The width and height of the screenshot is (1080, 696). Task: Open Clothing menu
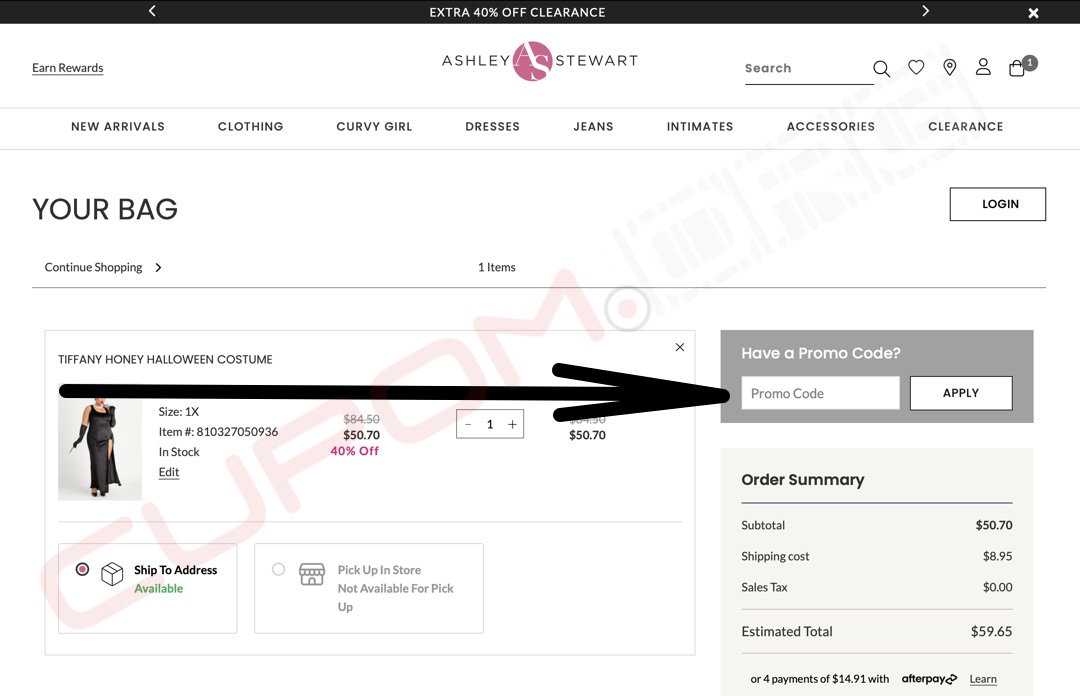click(251, 127)
